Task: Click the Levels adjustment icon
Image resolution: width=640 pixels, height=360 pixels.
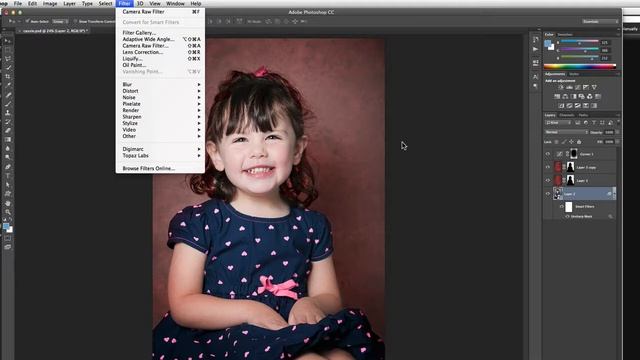Action: tap(569, 87)
